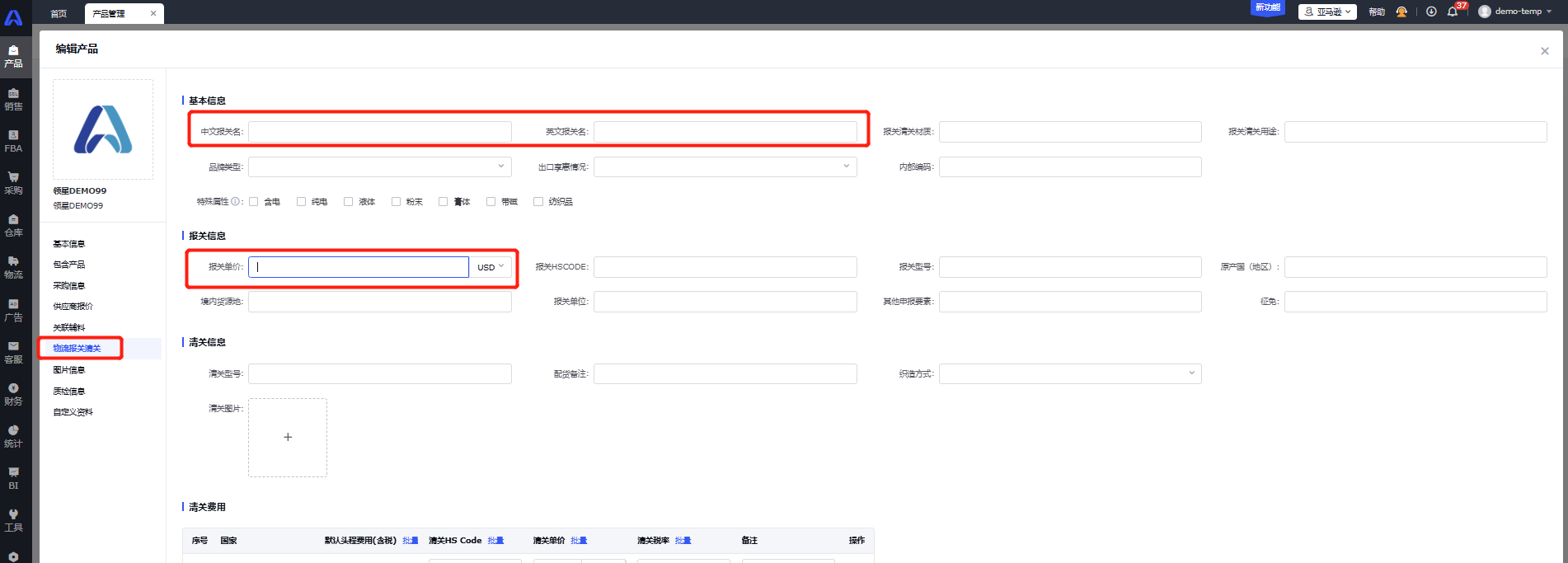This screenshot has width=1568, height=563.
Task: Expand the 织造方式 dropdown
Action: tap(1070, 373)
